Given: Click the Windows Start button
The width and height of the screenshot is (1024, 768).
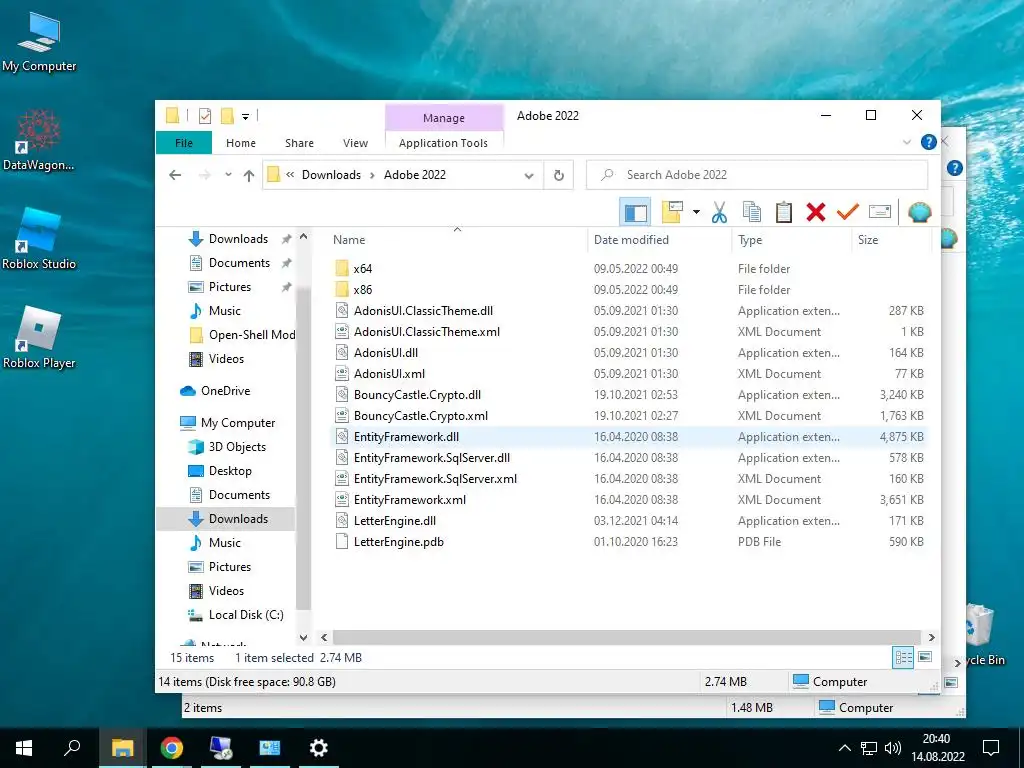Looking at the screenshot, I should pyautogui.click(x=24, y=748).
